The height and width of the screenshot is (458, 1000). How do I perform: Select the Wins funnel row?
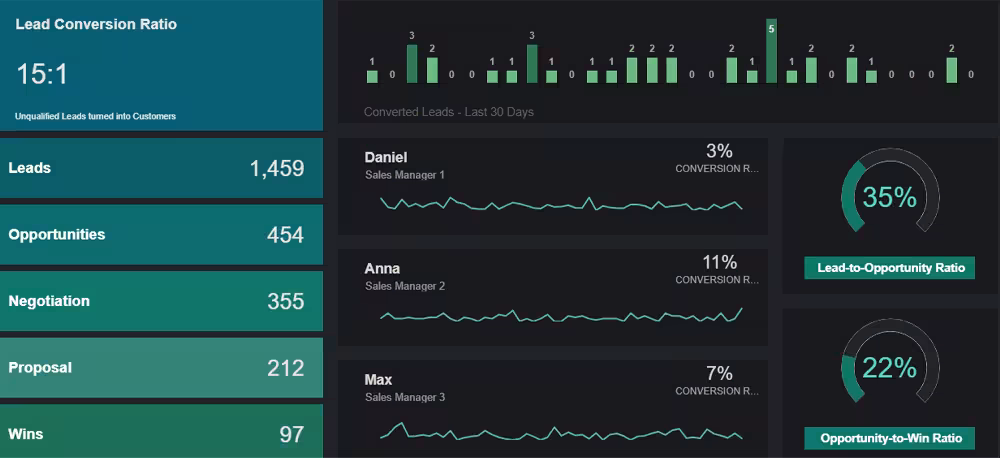point(161,434)
